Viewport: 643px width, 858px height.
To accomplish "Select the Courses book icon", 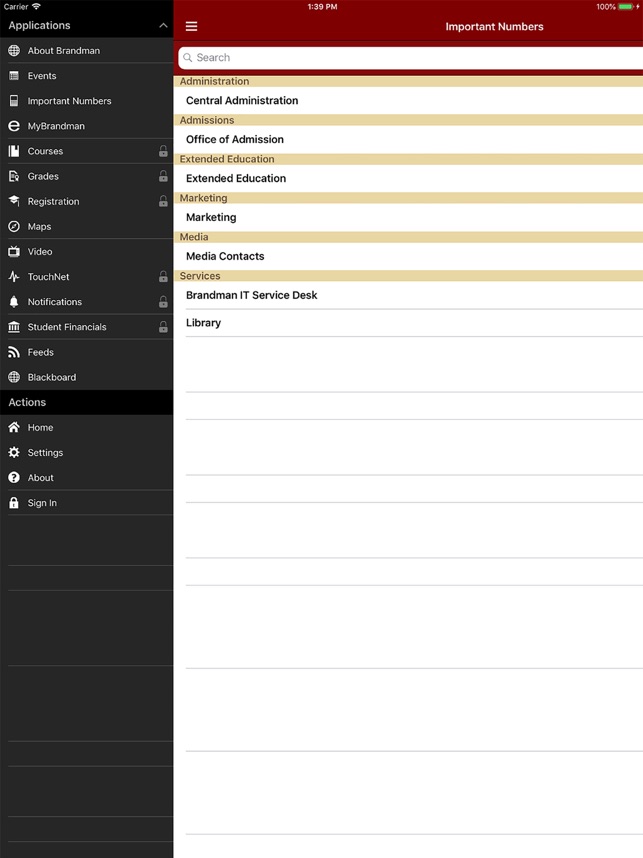I will (14, 151).
